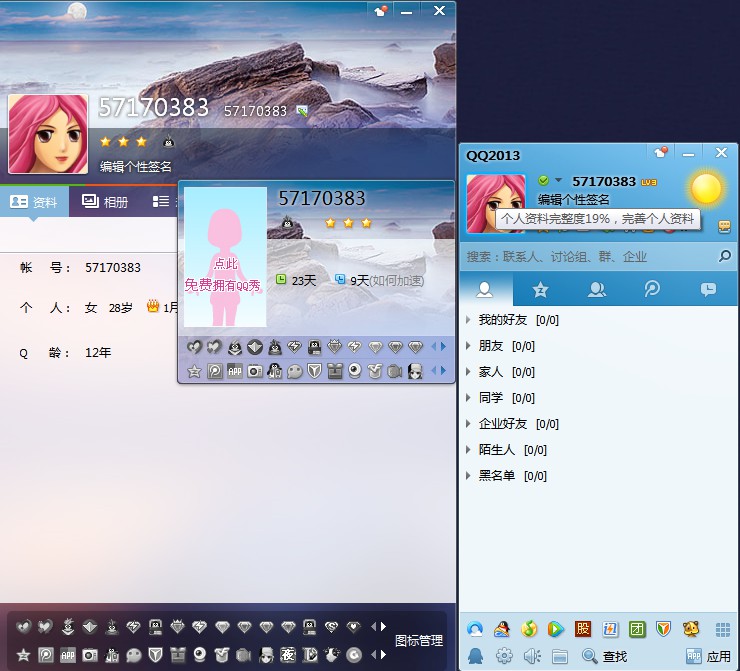This screenshot has width=740, height=671.
Task: Open main menu penguin icon at bottom left
Action: pos(475,656)
